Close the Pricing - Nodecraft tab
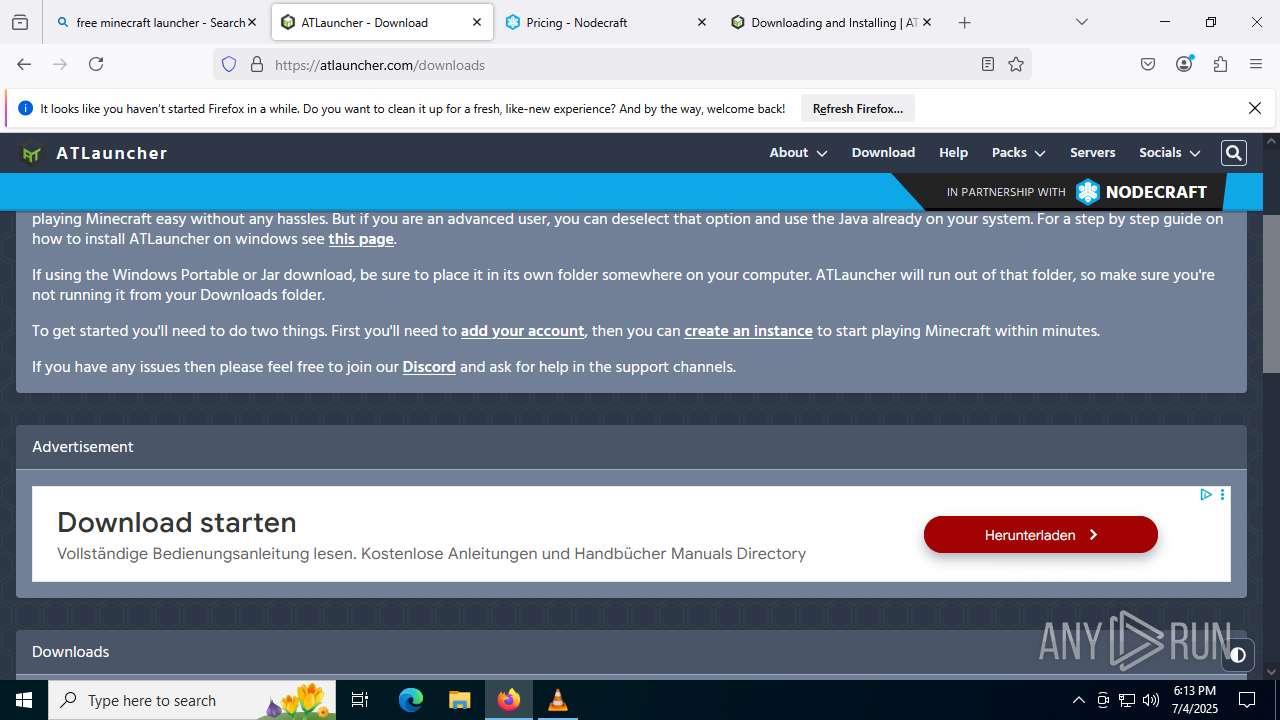Image resolution: width=1280 pixels, height=720 pixels. coord(701,22)
